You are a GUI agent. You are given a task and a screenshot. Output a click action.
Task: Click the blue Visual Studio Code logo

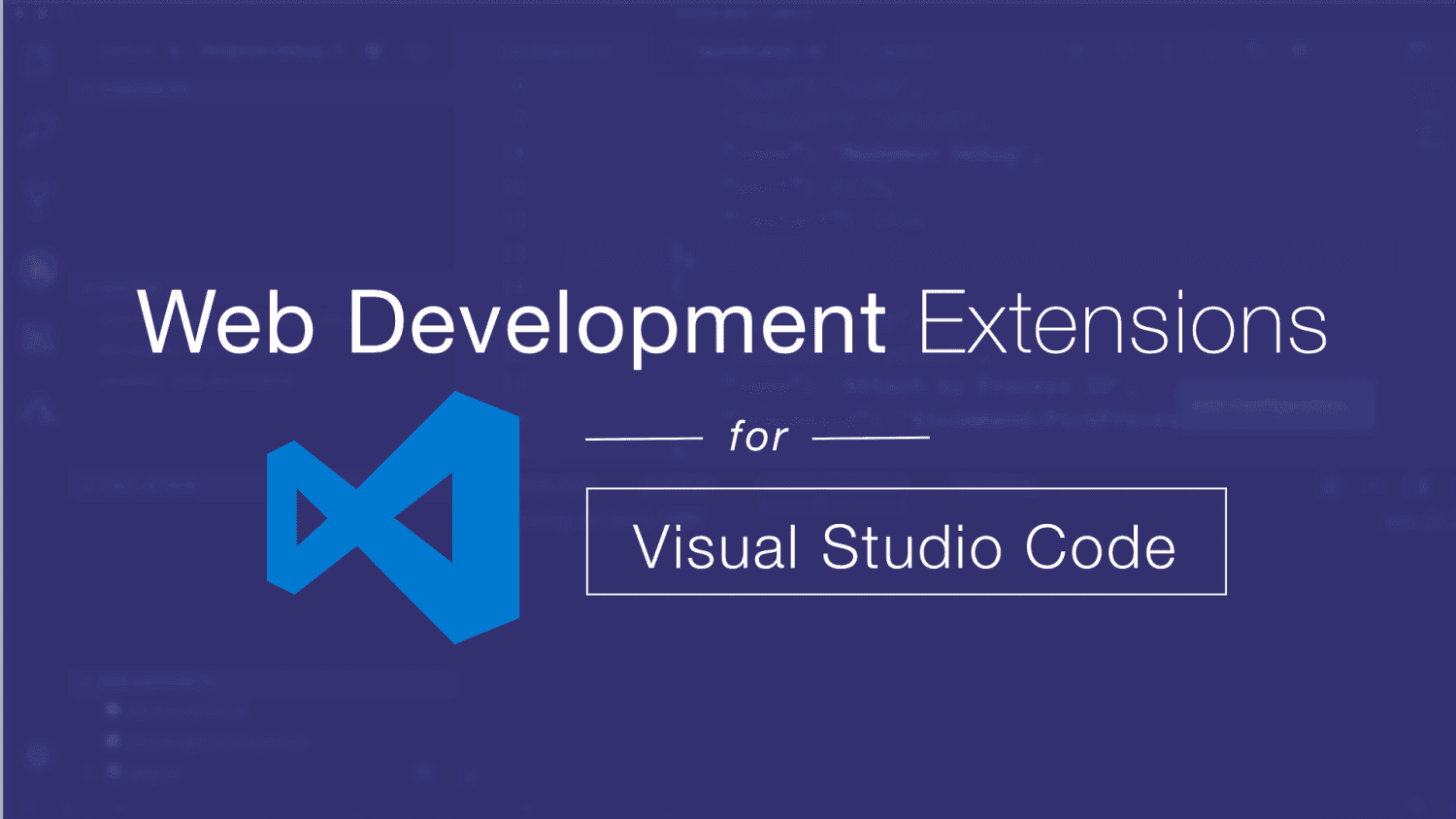tap(393, 517)
